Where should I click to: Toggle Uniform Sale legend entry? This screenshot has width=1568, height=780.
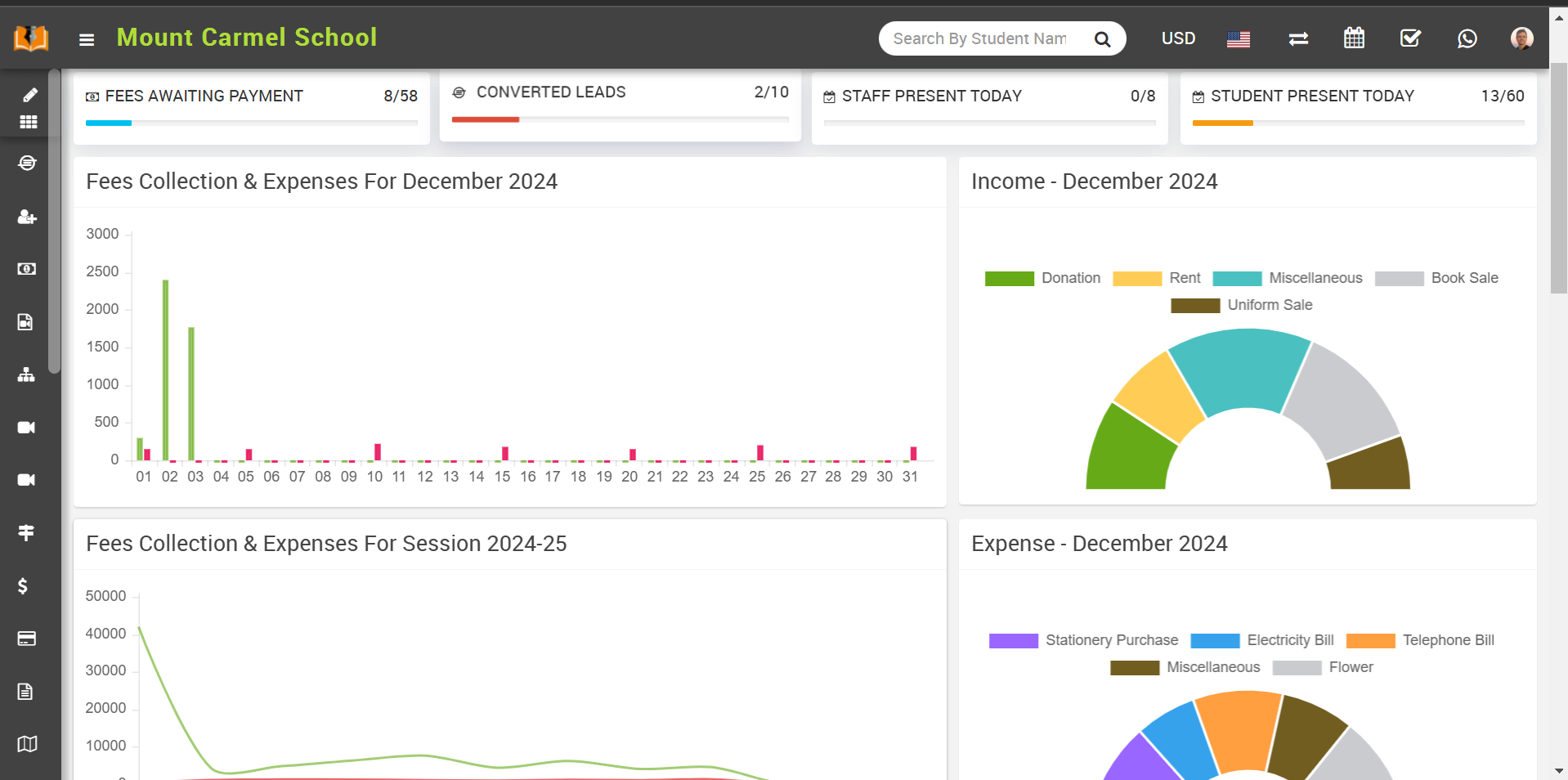point(1242,305)
